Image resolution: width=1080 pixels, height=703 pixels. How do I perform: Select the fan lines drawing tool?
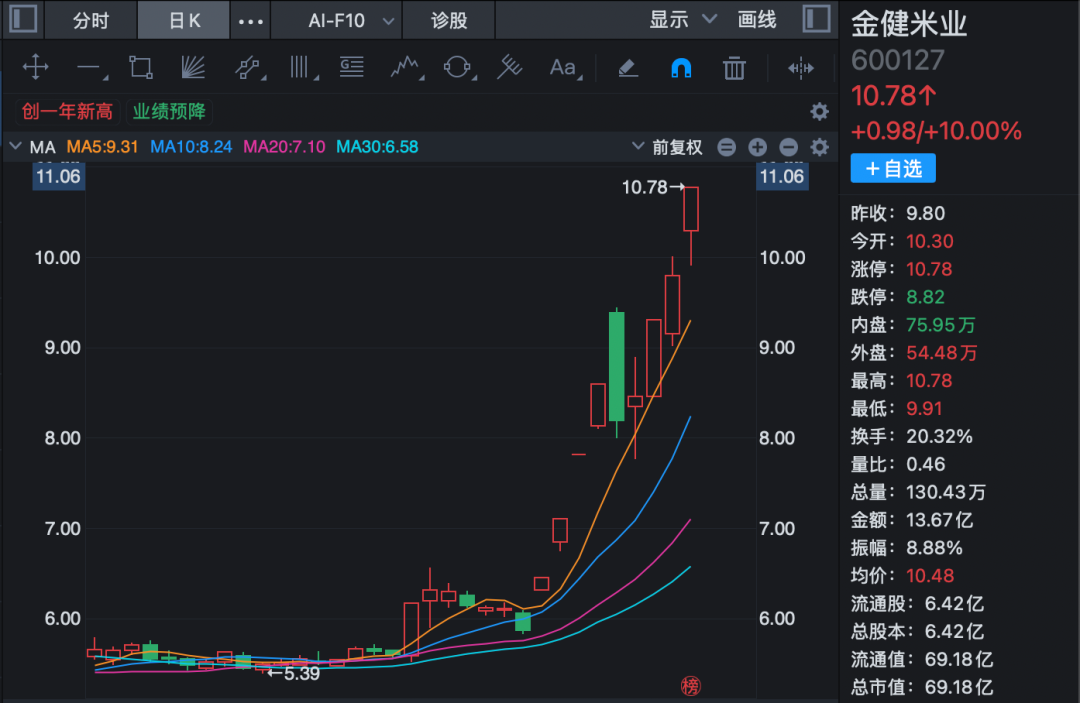tap(194, 67)
